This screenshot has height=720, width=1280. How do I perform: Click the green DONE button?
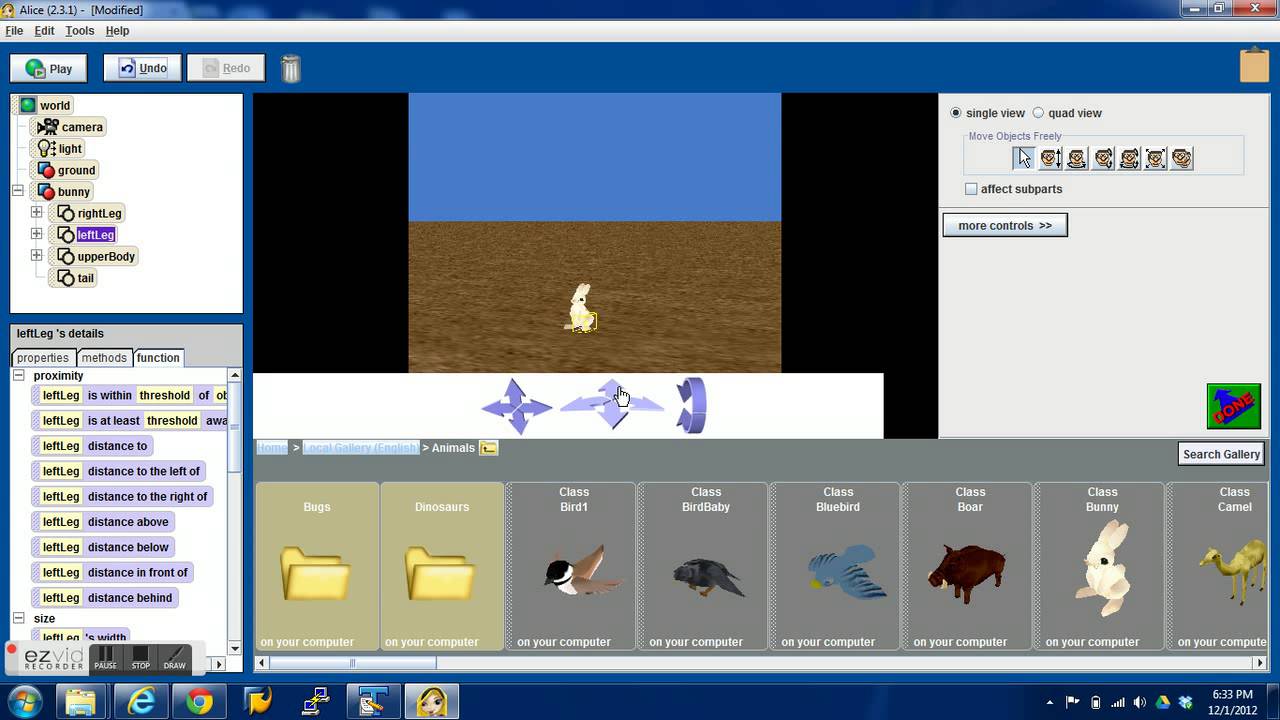[x=1232, y=406]
